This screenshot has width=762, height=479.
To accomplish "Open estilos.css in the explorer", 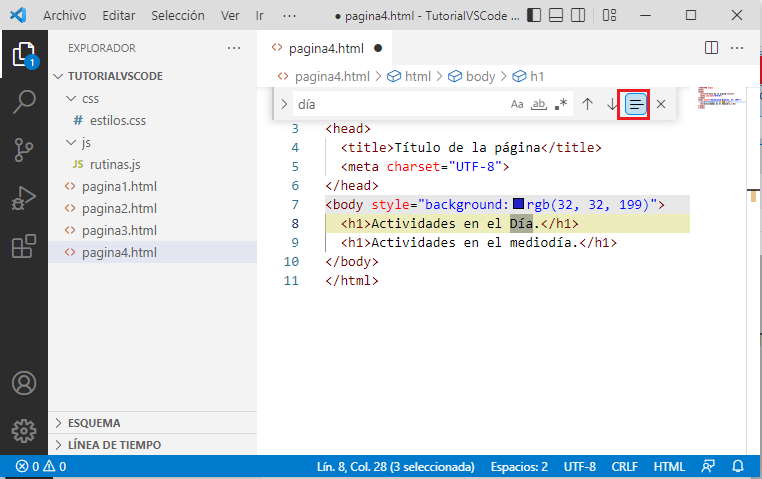I will tap(118, 120).
